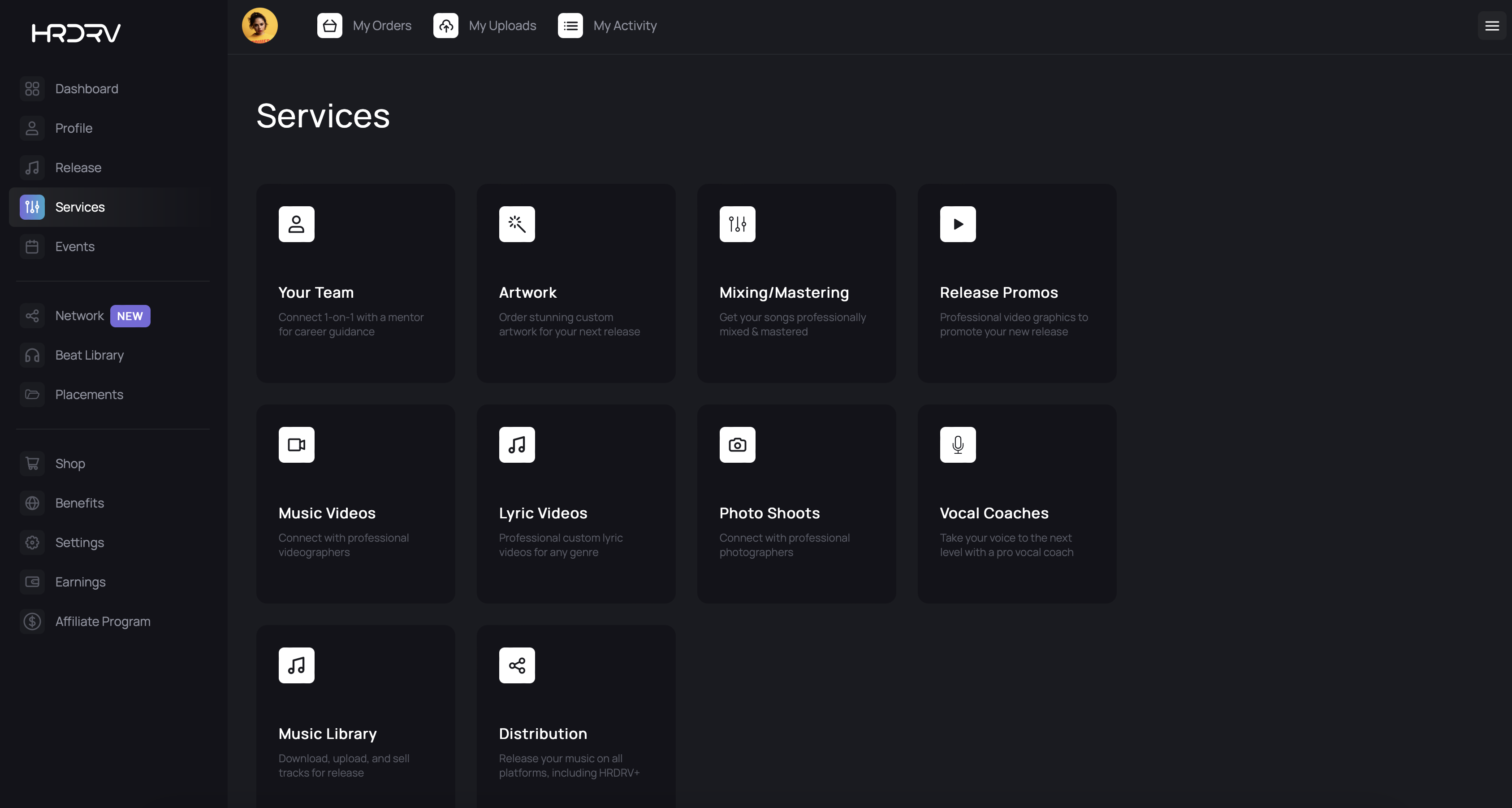Open Release Promos play icon
1512x808 pixels.
point(957,224)
